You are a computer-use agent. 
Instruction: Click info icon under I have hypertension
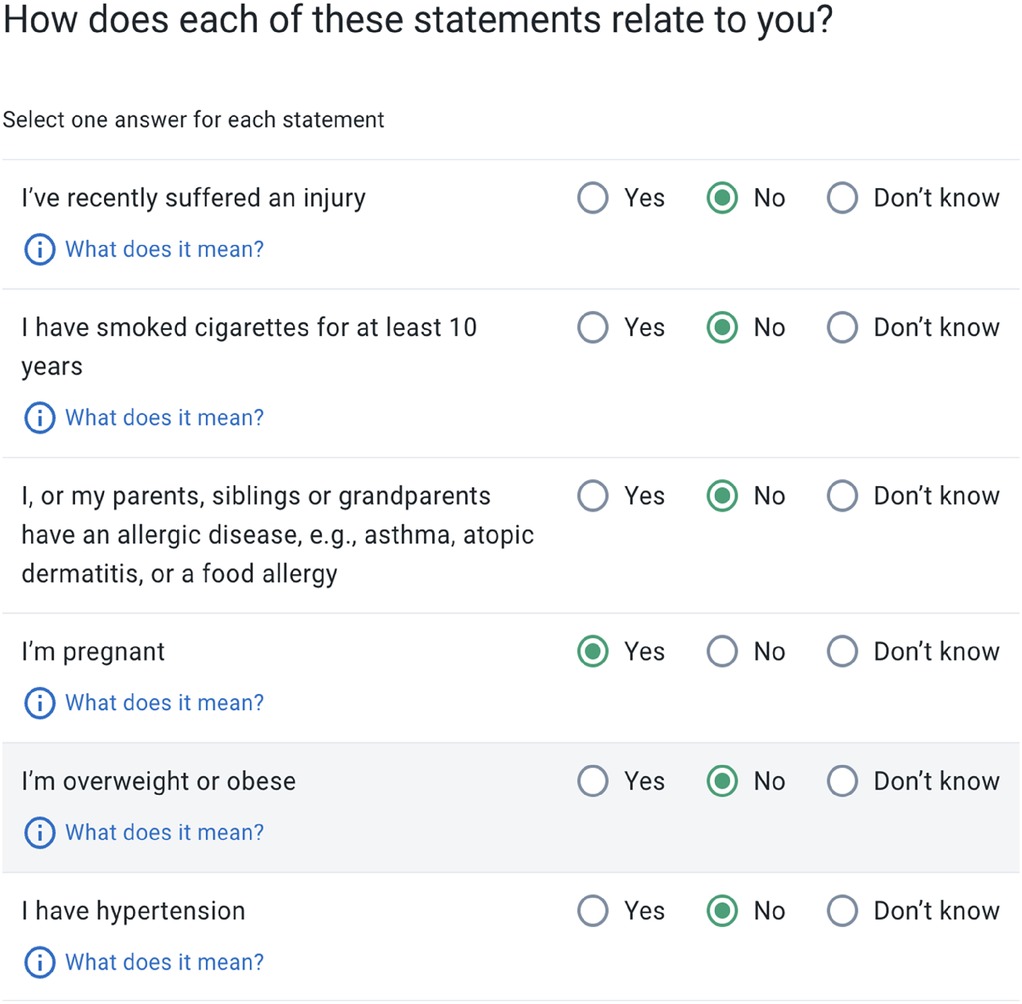[40, 963]
